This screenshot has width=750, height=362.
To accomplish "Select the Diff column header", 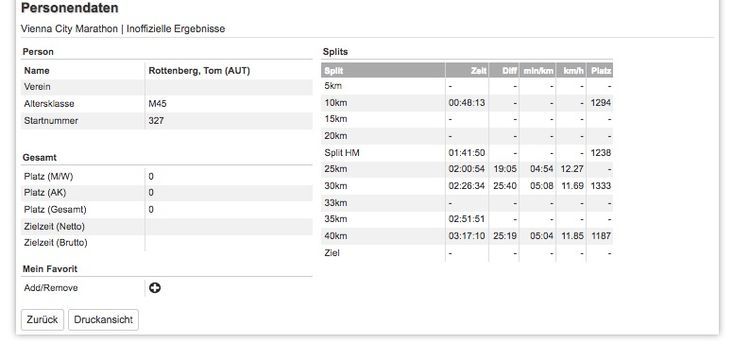I will [504, 71].
